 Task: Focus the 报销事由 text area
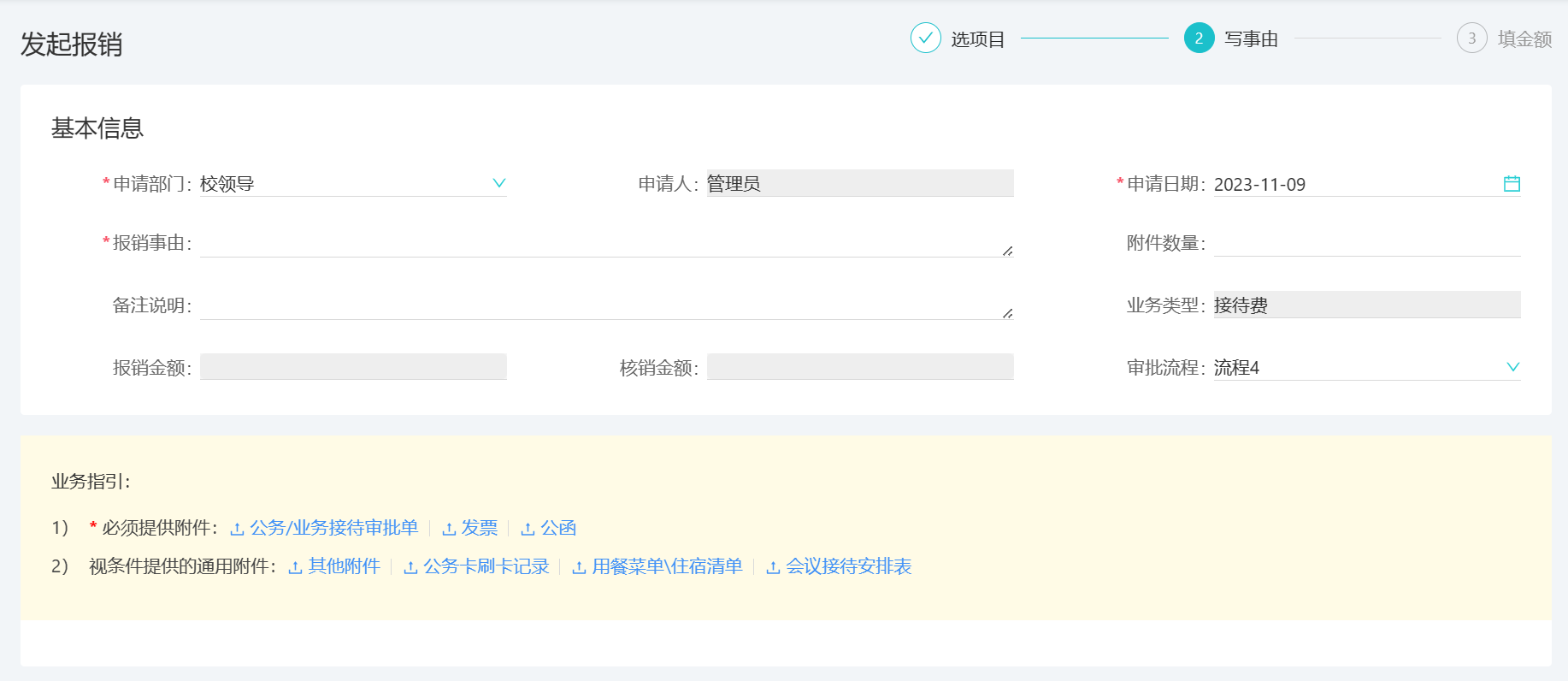click(x=606, y=243)
